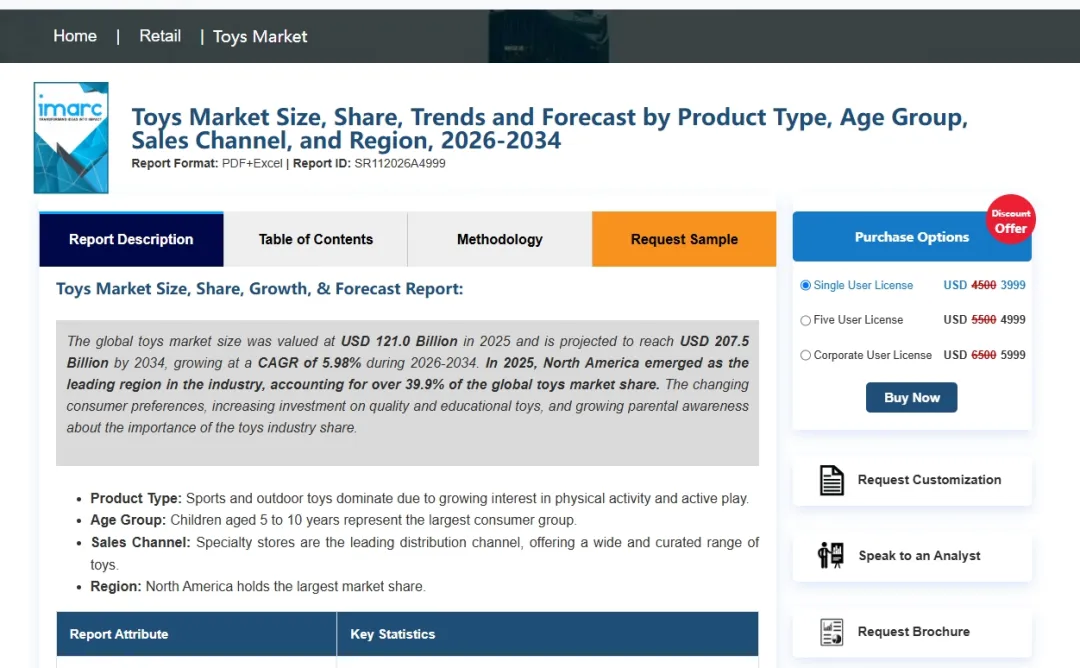Click the red Discount Offer badge

click(x=1011, y=220)
